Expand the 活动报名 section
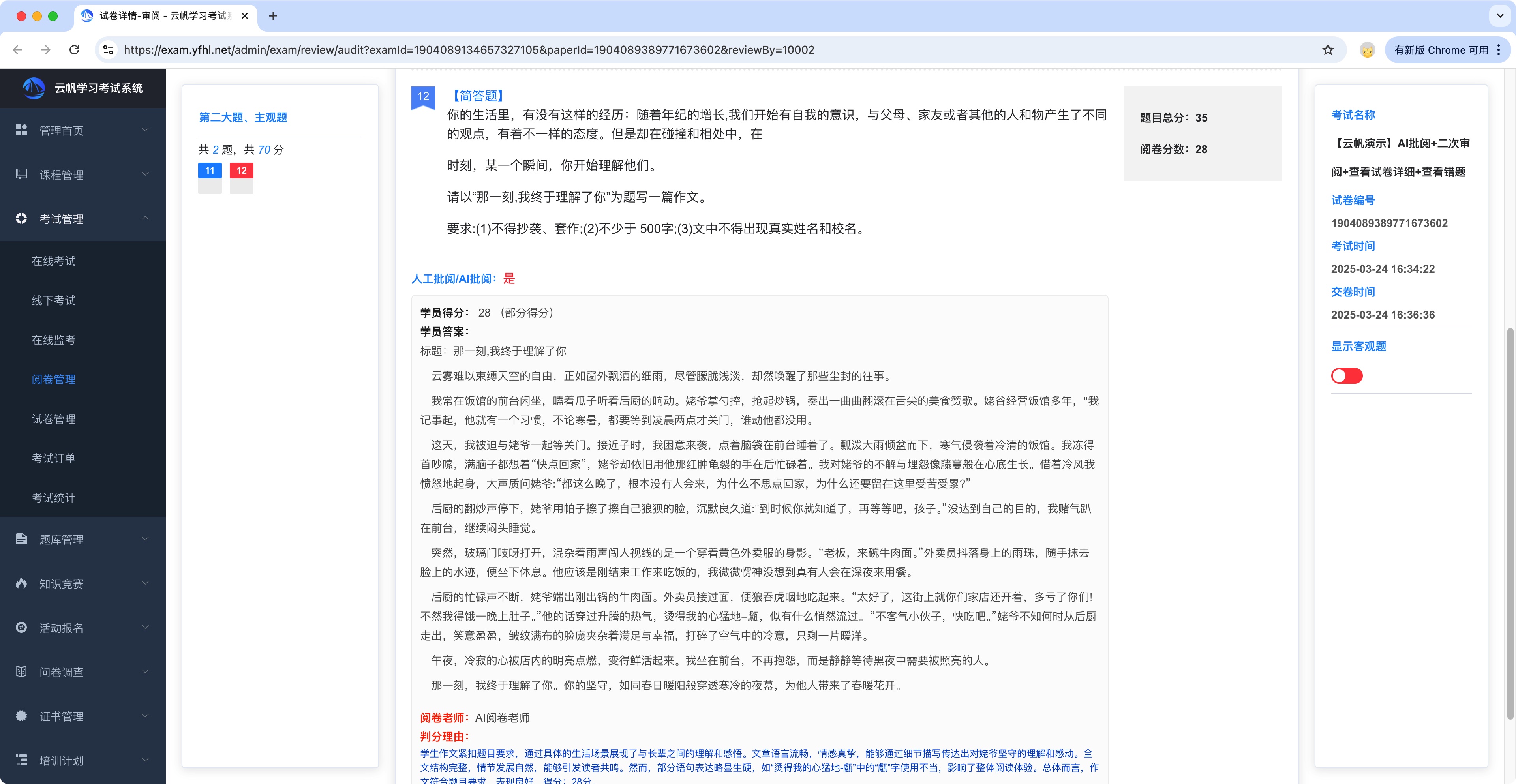 tap(145, 627)
